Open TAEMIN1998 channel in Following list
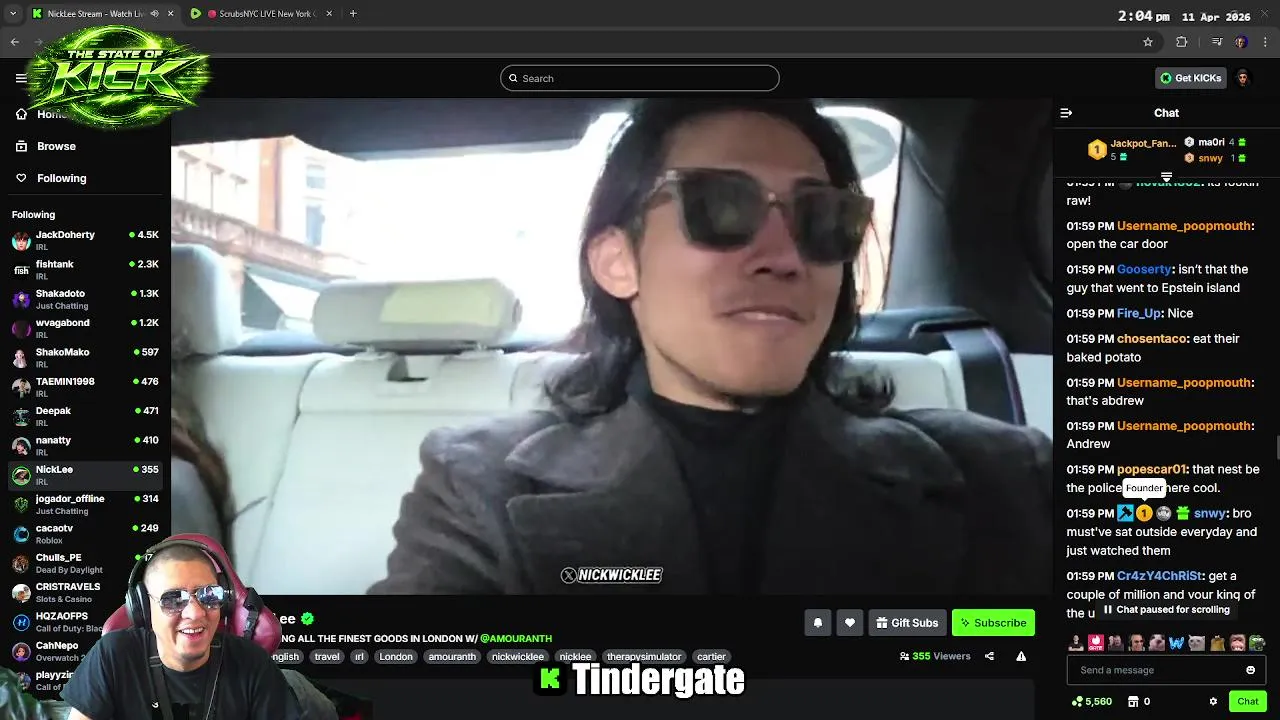1280x720 pixels. click(x=86, y=386)
